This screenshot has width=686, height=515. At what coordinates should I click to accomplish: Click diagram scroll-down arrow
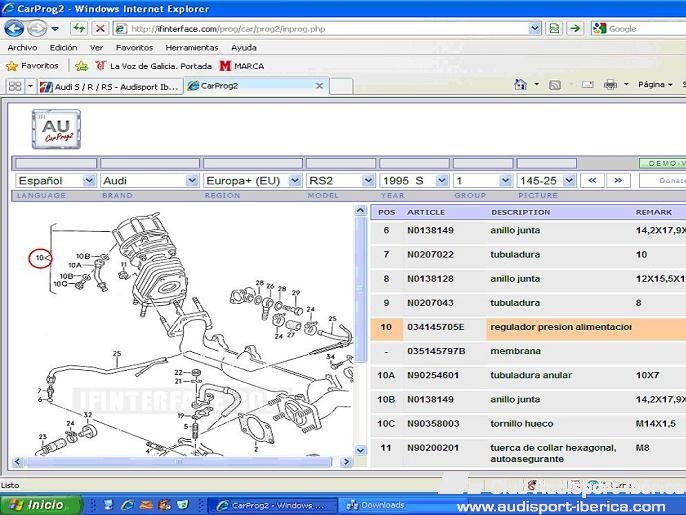[x=360, y=450]
